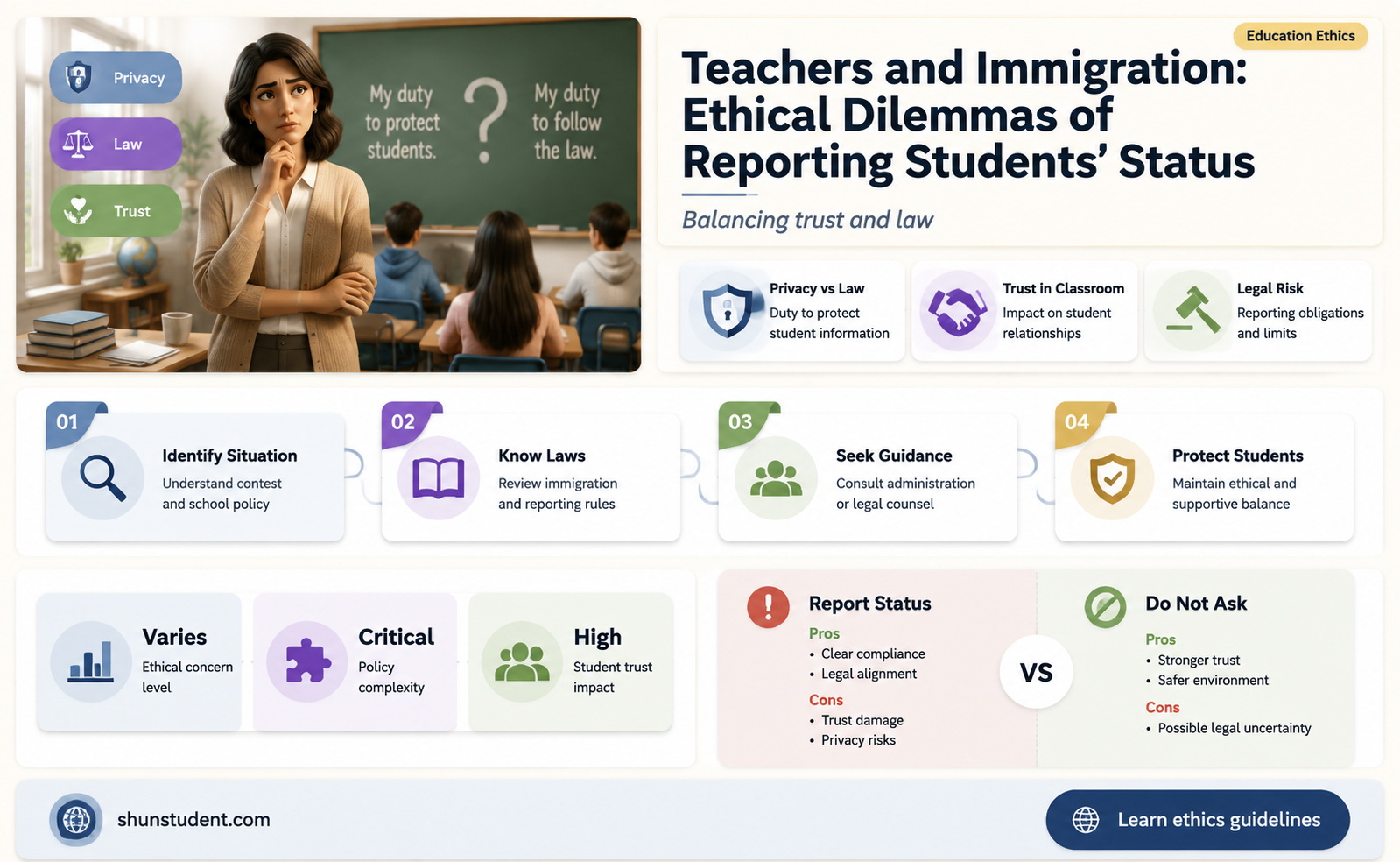The image size is (1400, 862).
Task: Click Cons label under Do Not Ask
Action: (x=1163, y=707)
